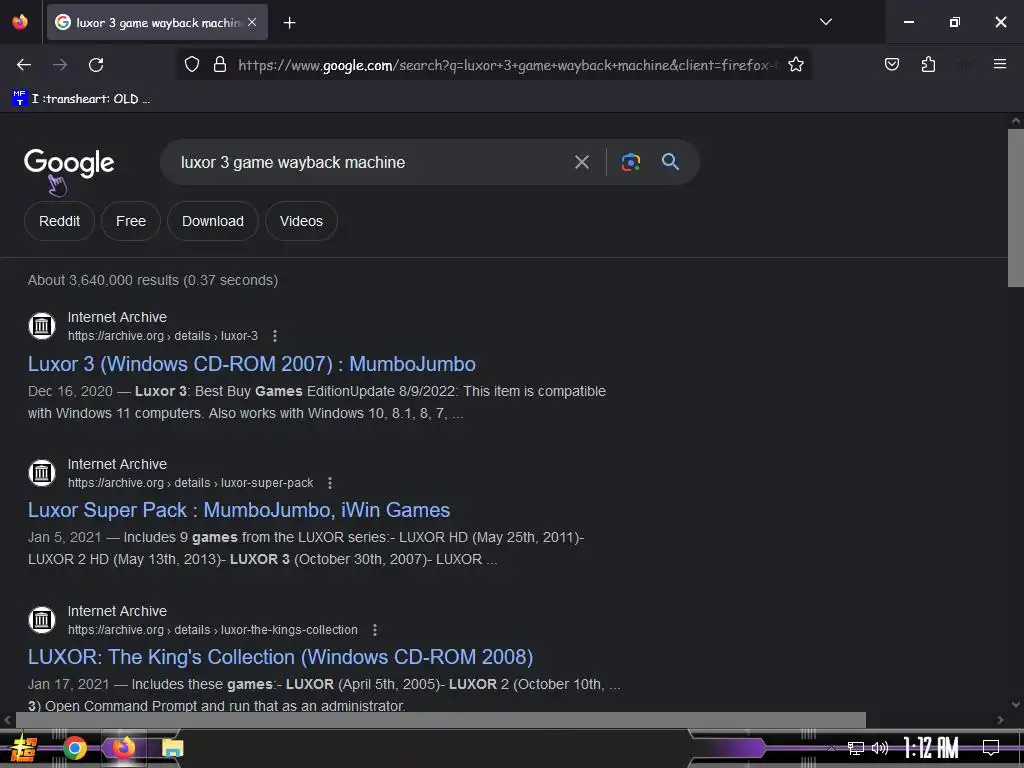The height and width of the screenshot is (768, 1024).
Task: Expand the list all tabs dropdown
Action: (x=825, y=22)
